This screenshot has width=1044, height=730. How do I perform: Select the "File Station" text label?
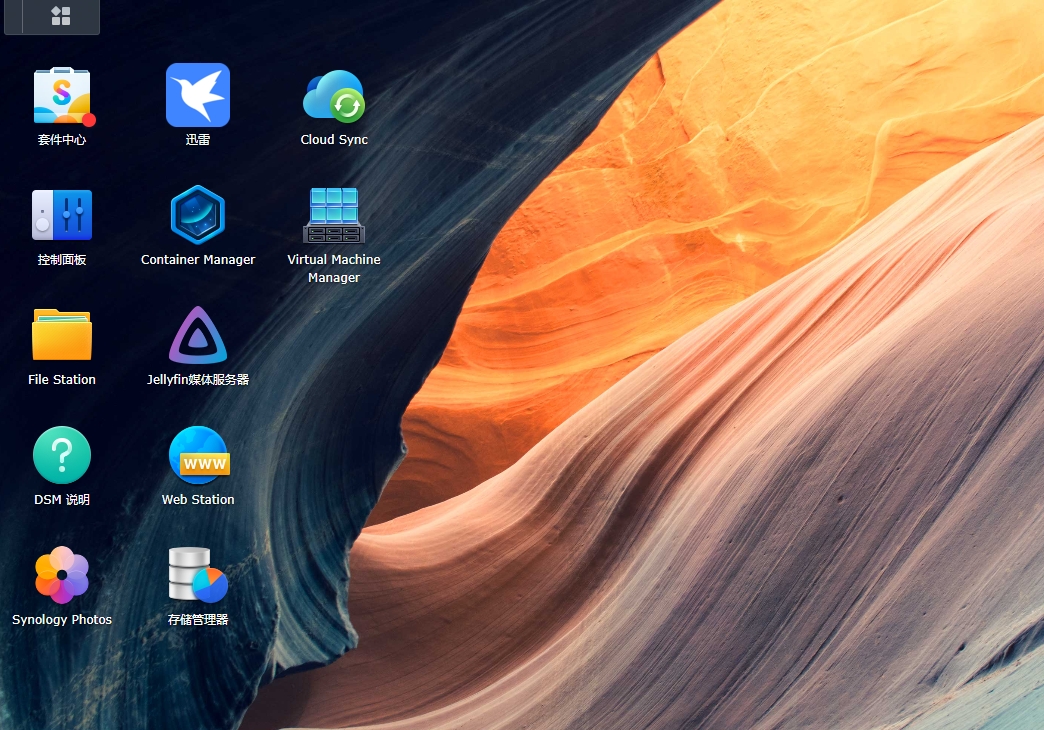(x=62, y=380)
